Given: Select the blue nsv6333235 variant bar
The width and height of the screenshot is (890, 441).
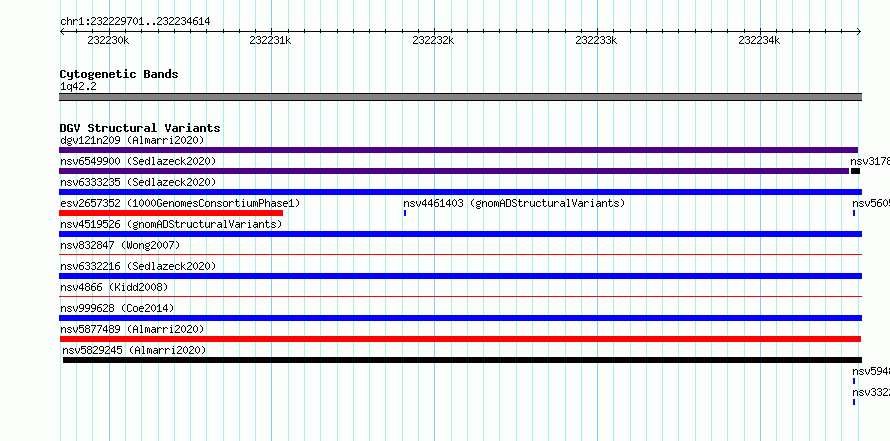Looking at the screenshot, I should click(x=460, y=192).
